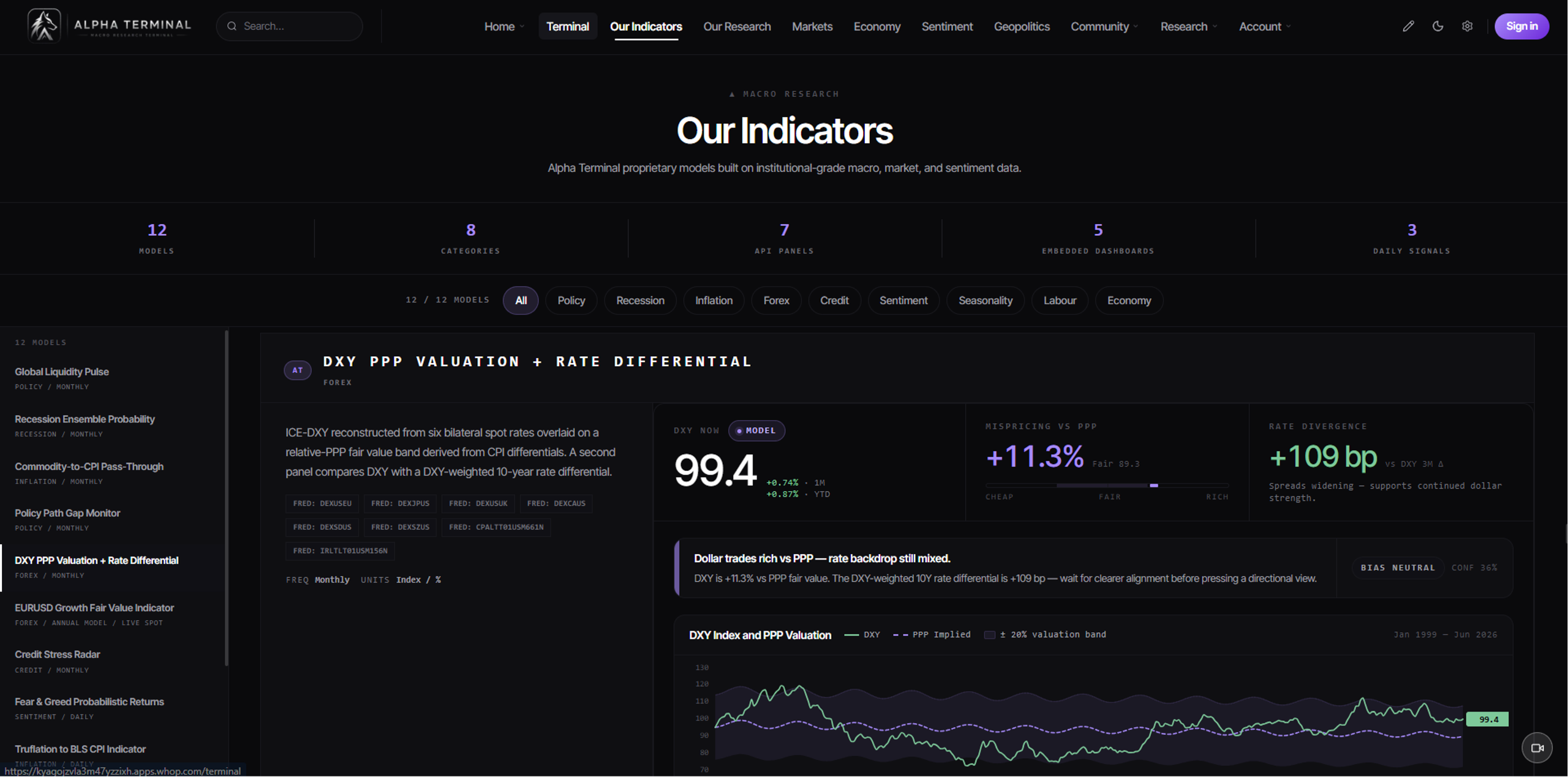The width and height of the screenshot is (1568, 777).
Task: Click the FRED: DEXUSEU source tag
Action: 322,503
